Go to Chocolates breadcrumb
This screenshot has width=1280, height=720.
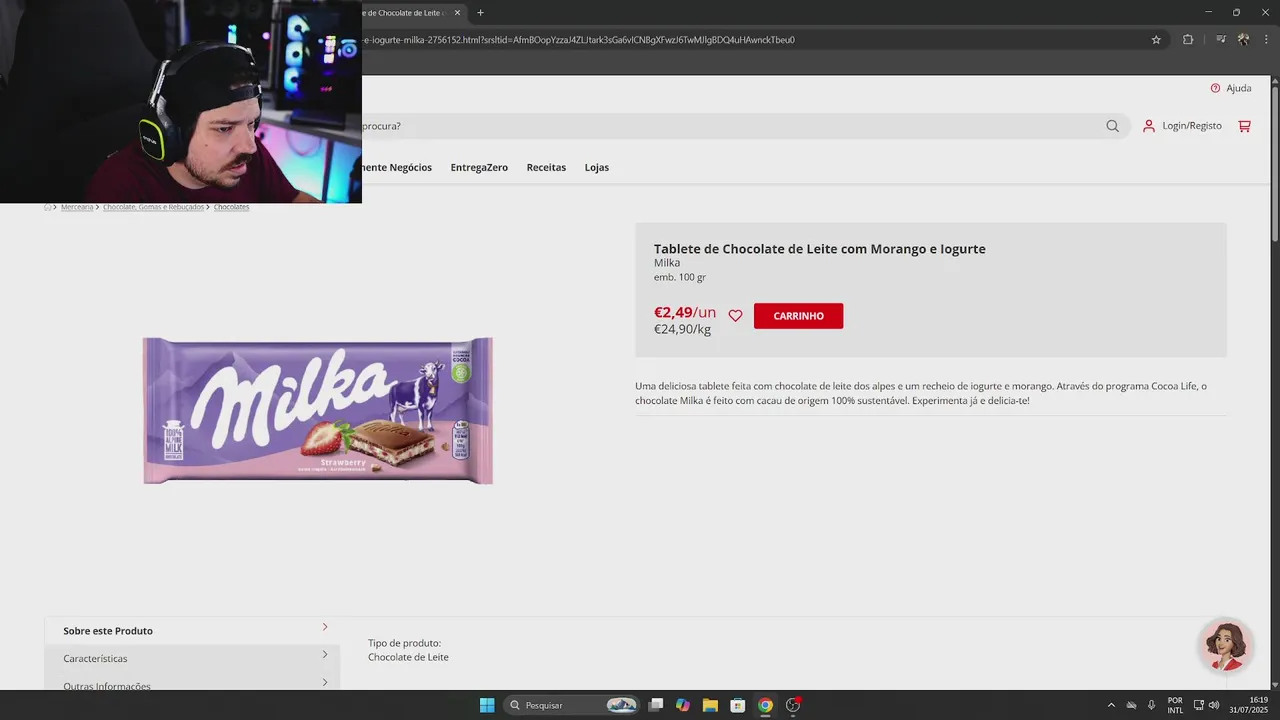[x=231, y=207]
